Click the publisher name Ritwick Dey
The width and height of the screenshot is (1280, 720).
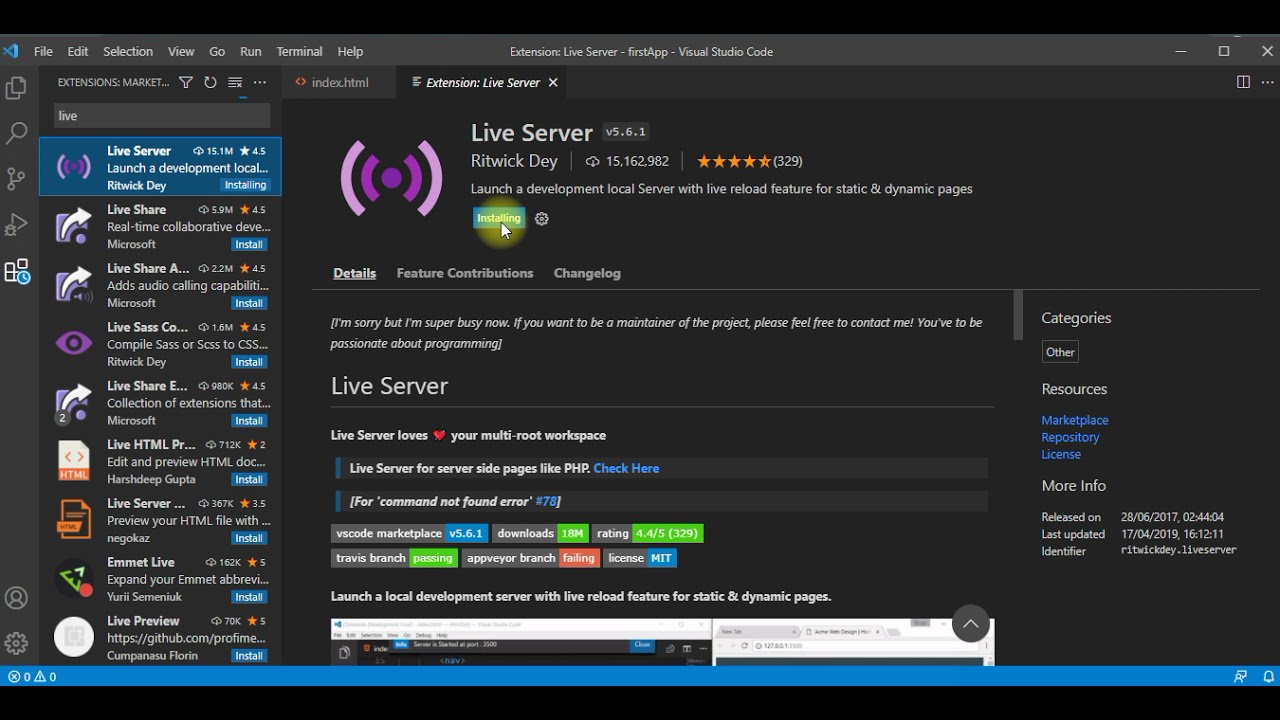[x=514, y=161]
